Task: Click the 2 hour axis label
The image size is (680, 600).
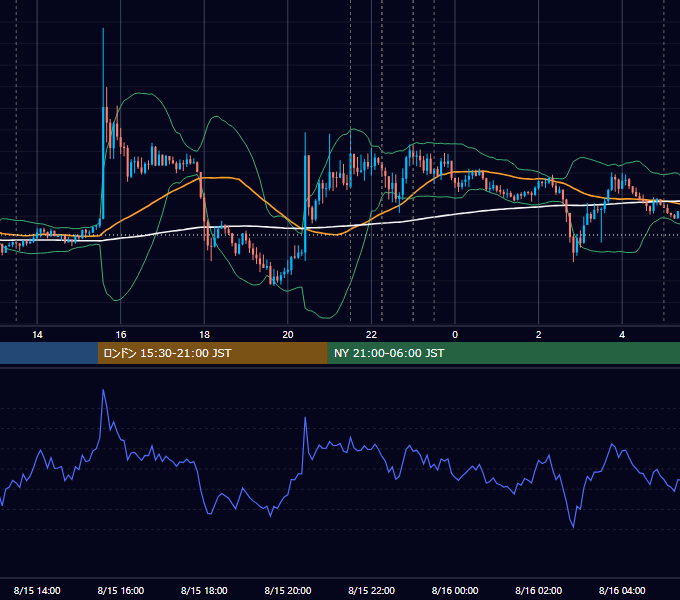Action: point(539,335)
